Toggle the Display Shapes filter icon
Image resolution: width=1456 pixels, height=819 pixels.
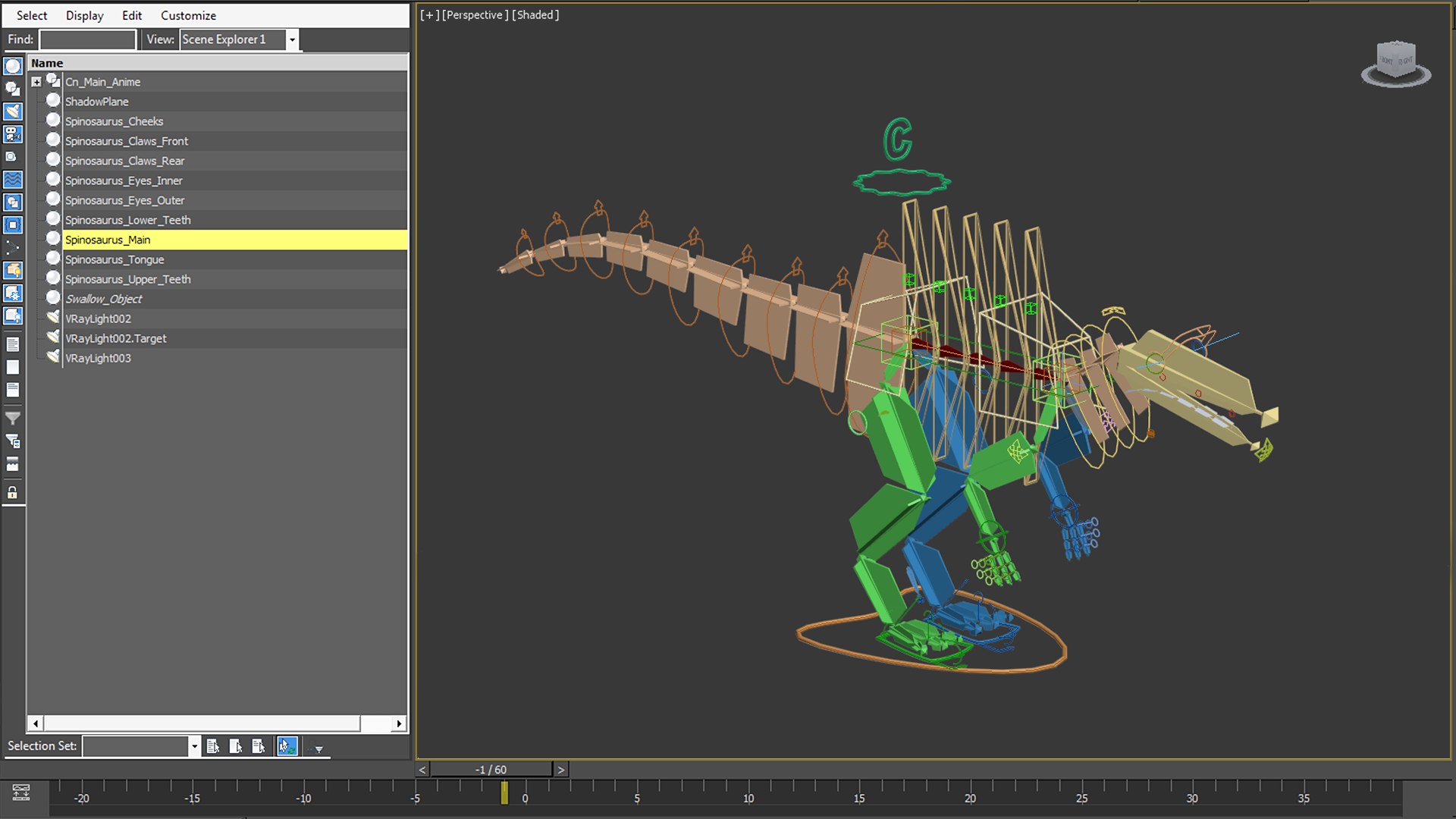click(x=13, y=89)
